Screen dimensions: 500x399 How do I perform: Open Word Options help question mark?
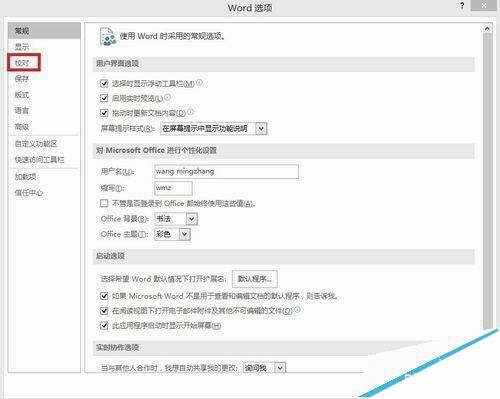(x=462, y=6)
